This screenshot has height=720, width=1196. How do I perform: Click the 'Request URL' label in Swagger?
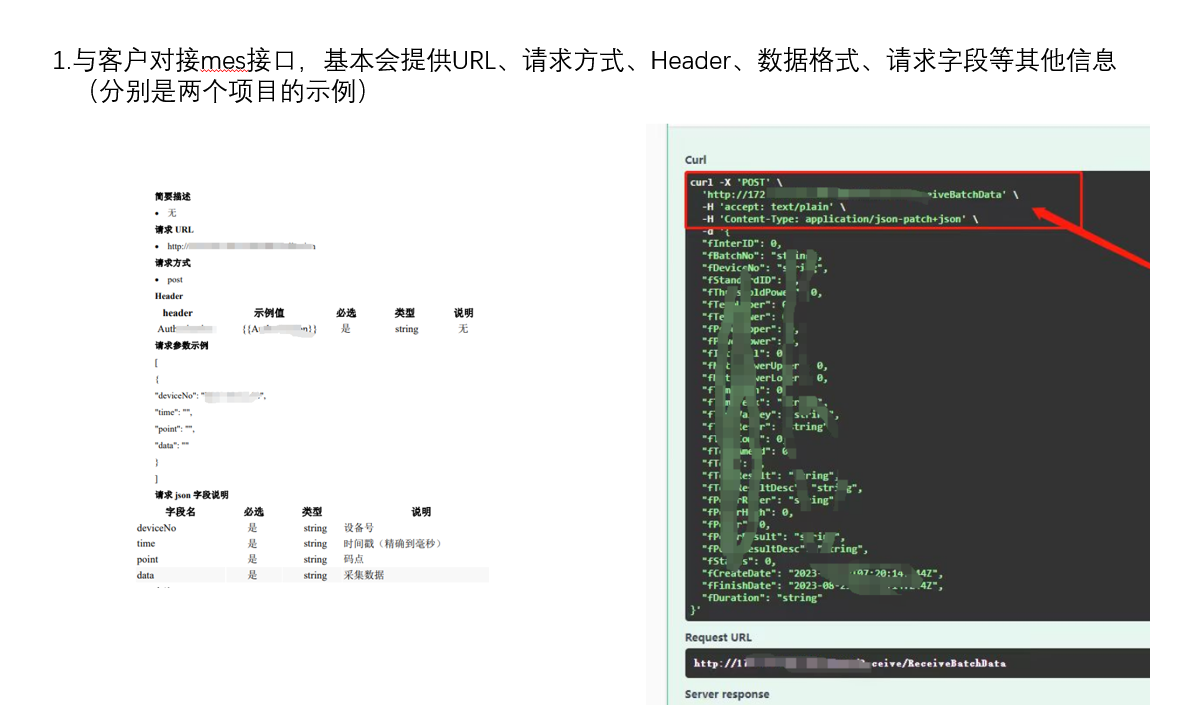718,637
